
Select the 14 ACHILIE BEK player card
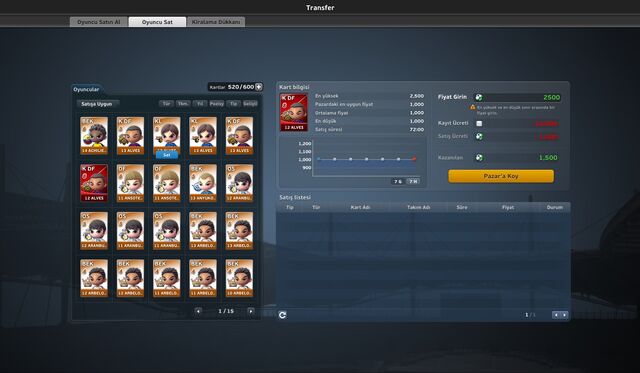coord(94,135)
